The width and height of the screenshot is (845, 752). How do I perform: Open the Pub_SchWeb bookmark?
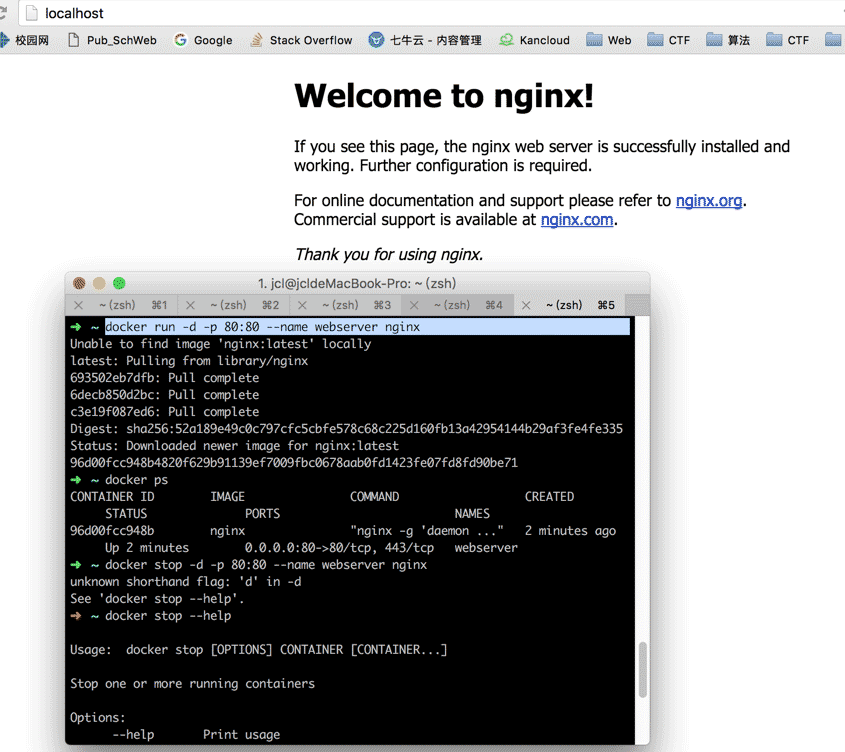pyautogui.click(x=112, y=40)
